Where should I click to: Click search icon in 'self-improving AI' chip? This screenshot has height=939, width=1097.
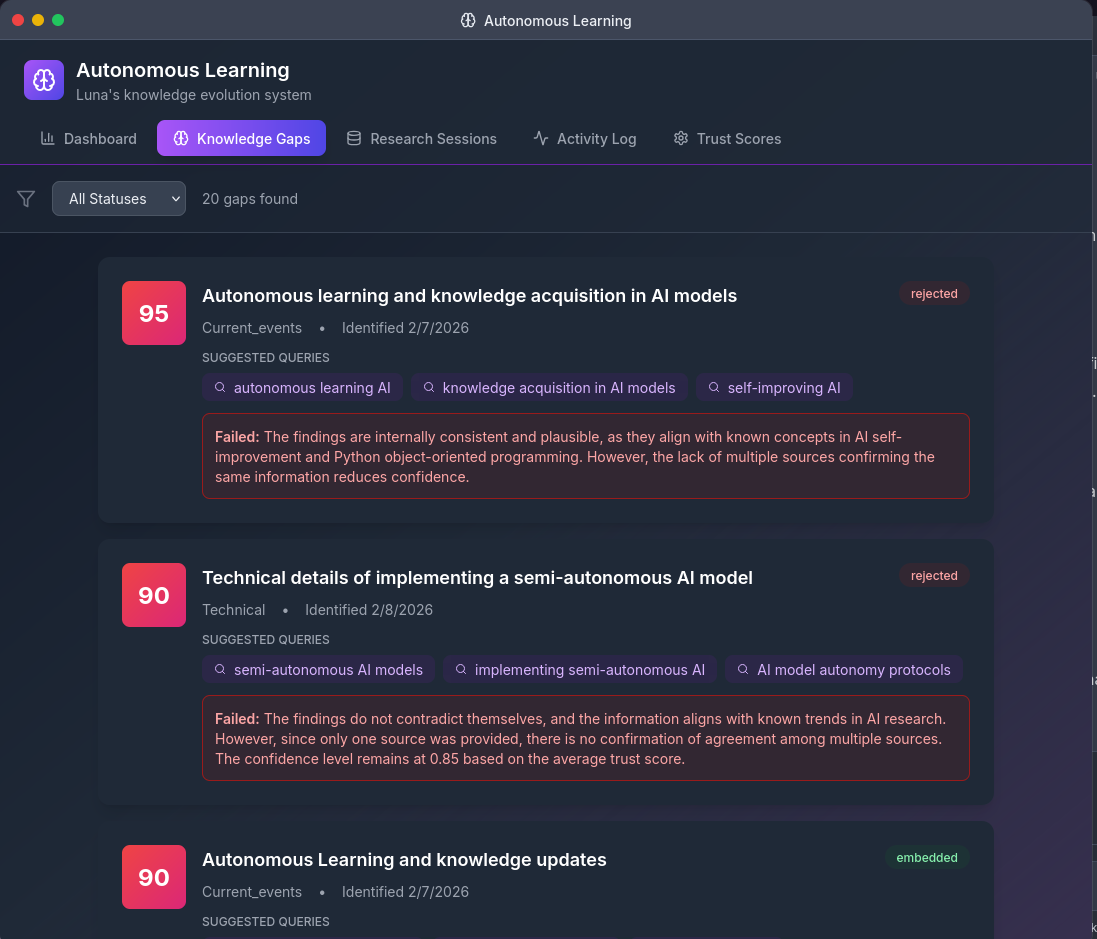pos(714,387)
